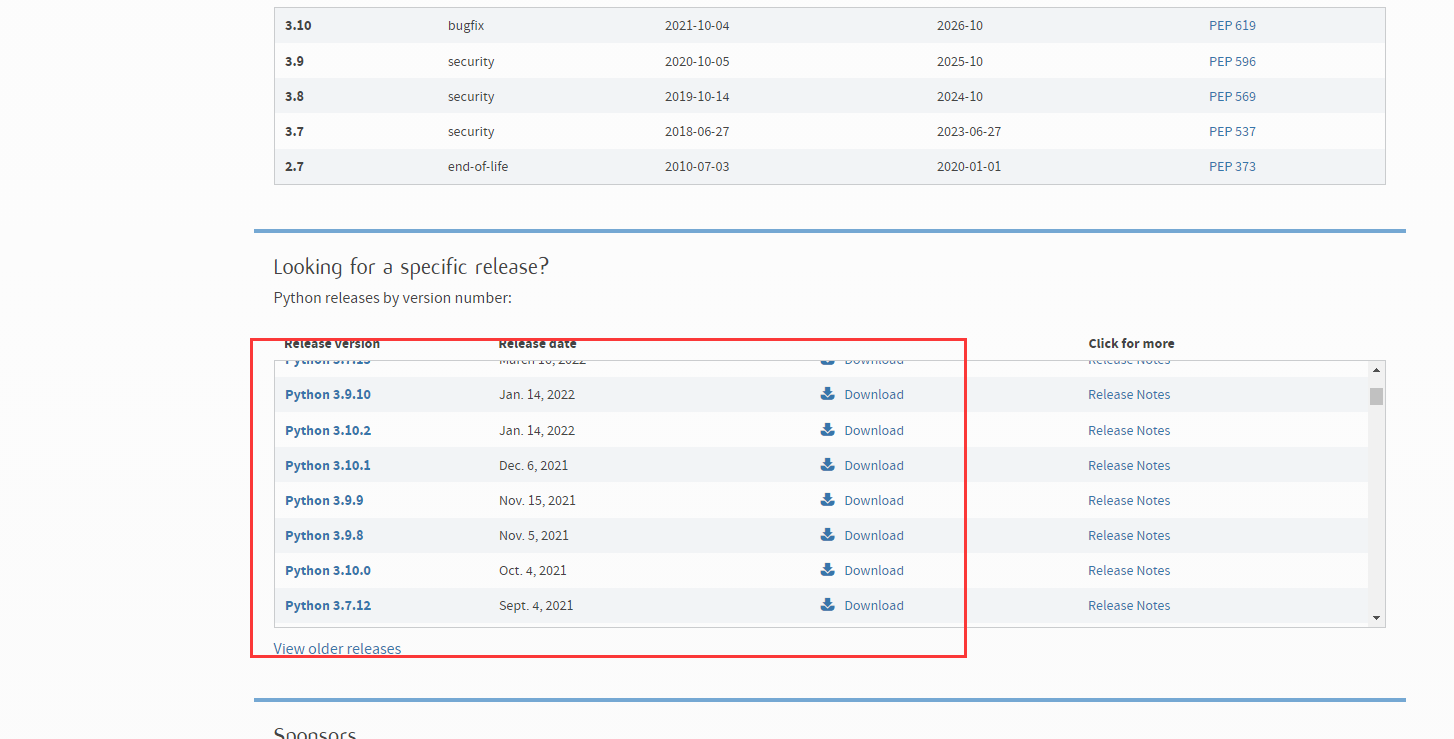Open the Python 3.9.10 release link

[328, 395]
